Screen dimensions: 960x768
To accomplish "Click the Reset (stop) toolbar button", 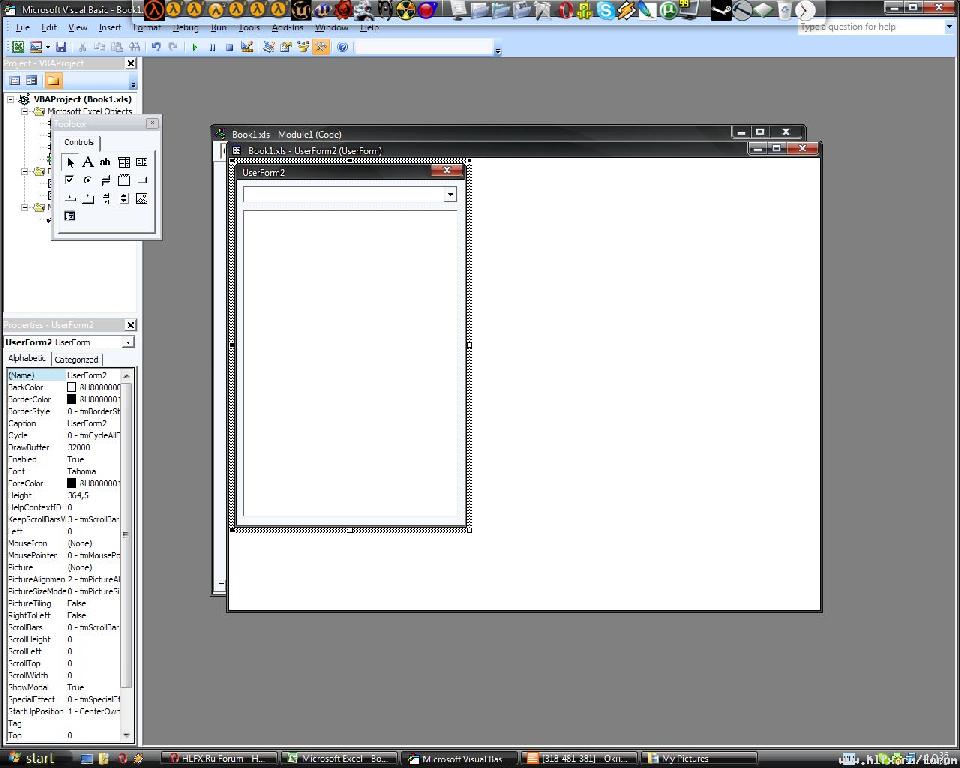I will tap(229, 47).
